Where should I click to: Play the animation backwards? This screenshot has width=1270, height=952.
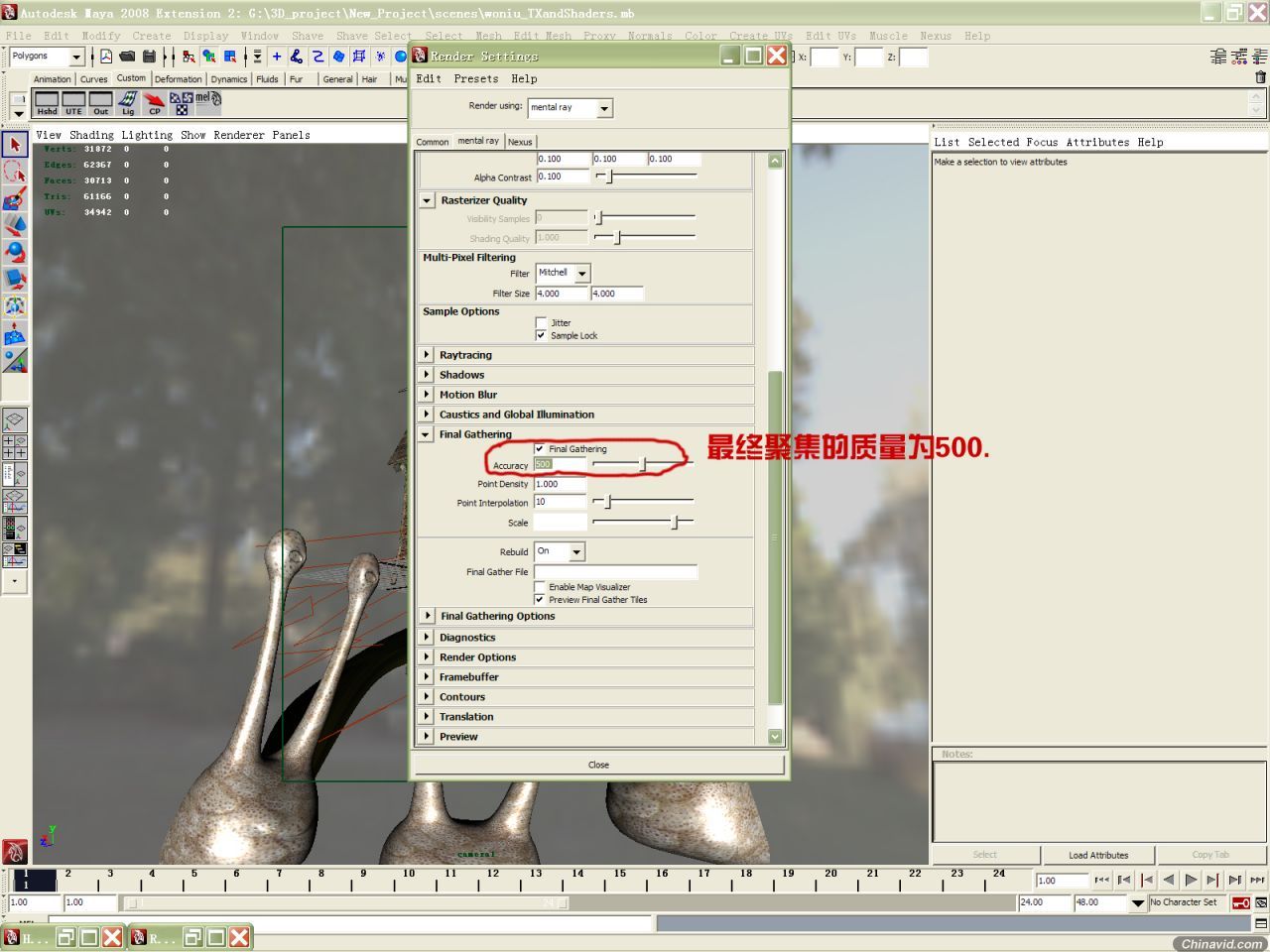tap(1169, 880)
